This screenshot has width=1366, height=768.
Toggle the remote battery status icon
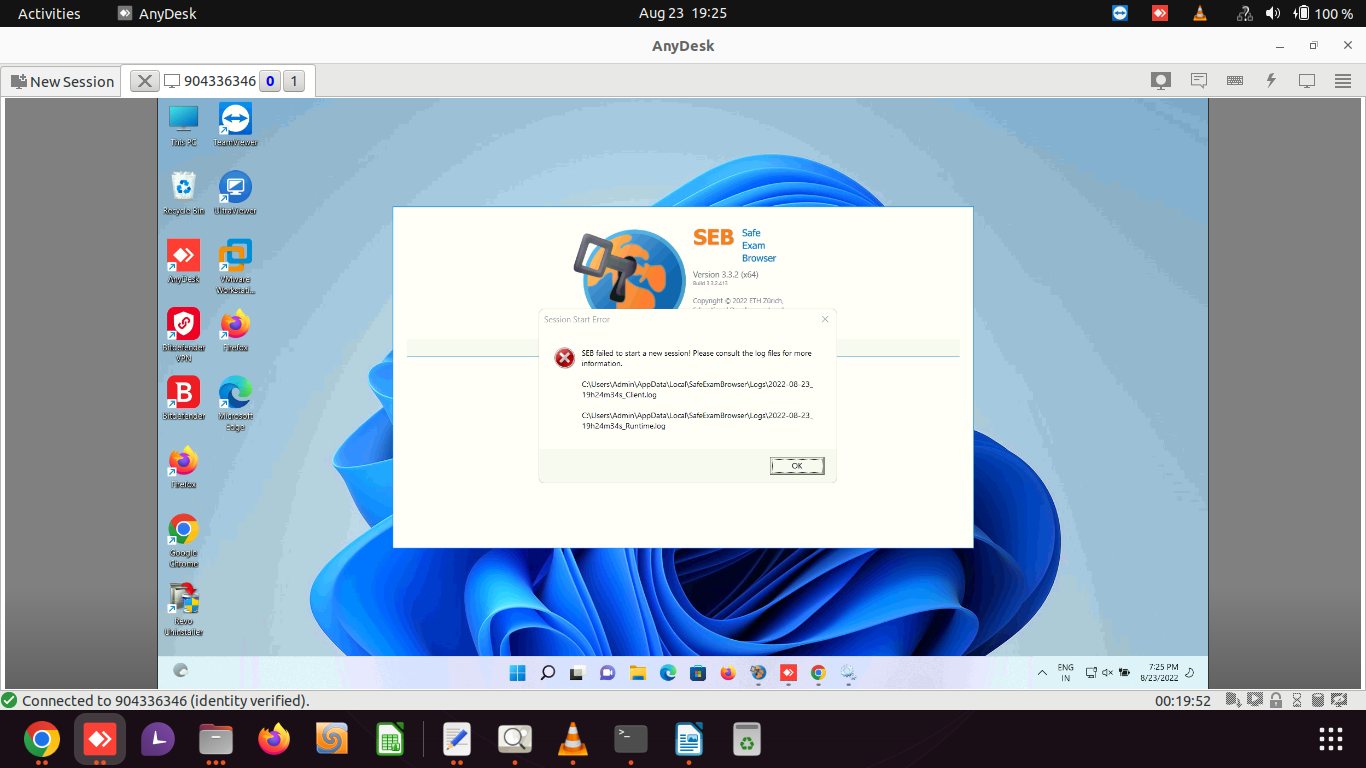point(1123,672)
